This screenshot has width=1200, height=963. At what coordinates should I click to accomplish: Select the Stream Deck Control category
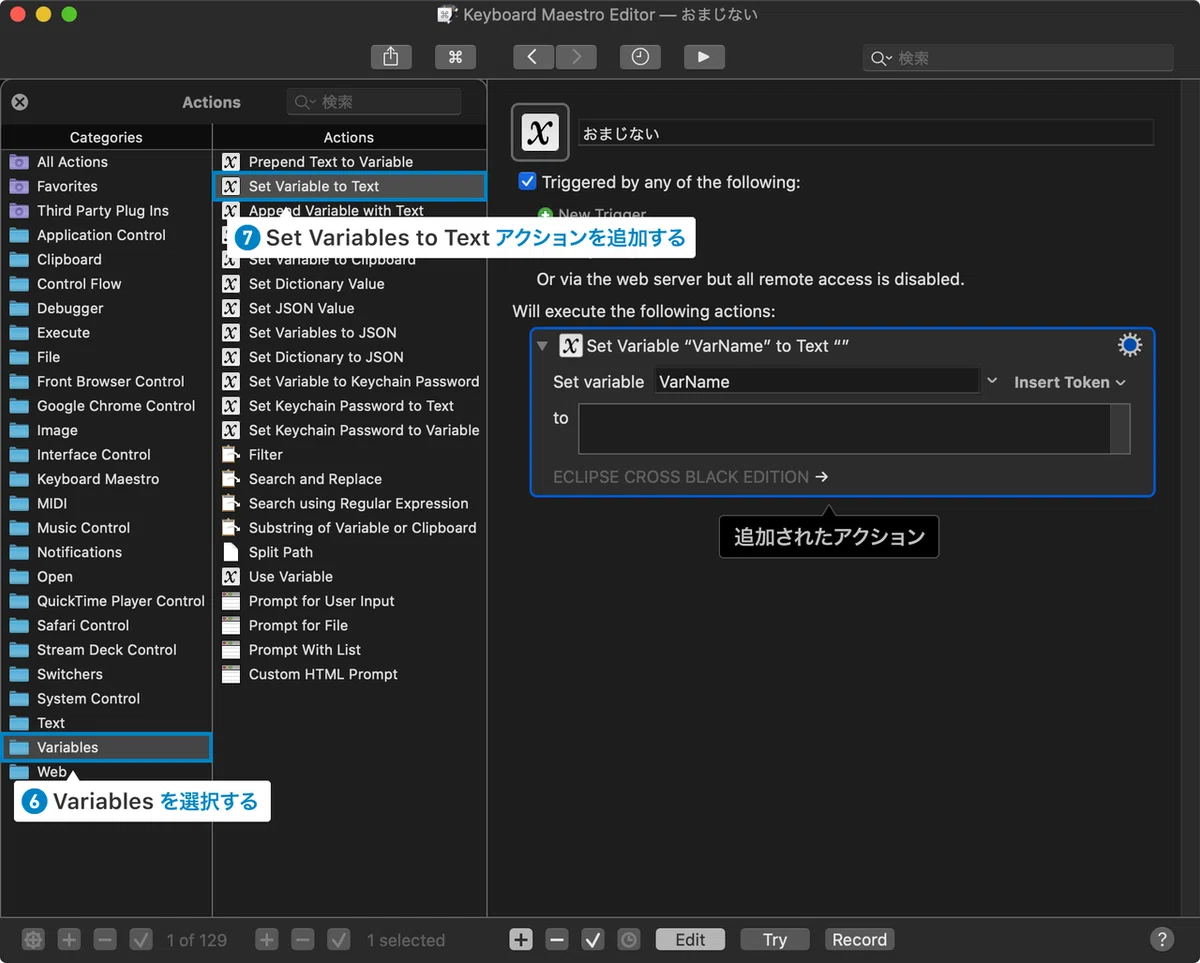106,650
